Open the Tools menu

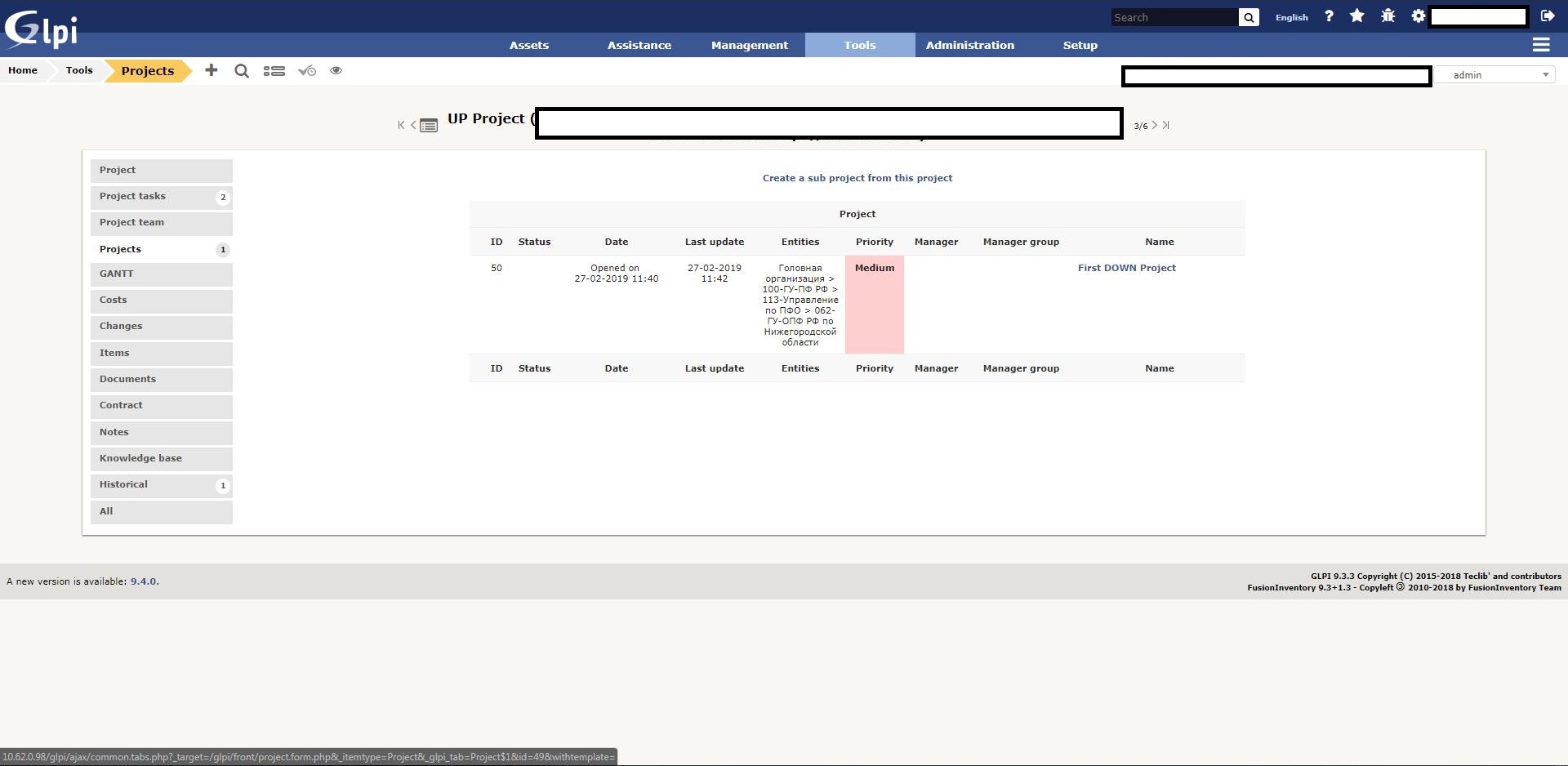pyautogui.click(x=860, y=45)
